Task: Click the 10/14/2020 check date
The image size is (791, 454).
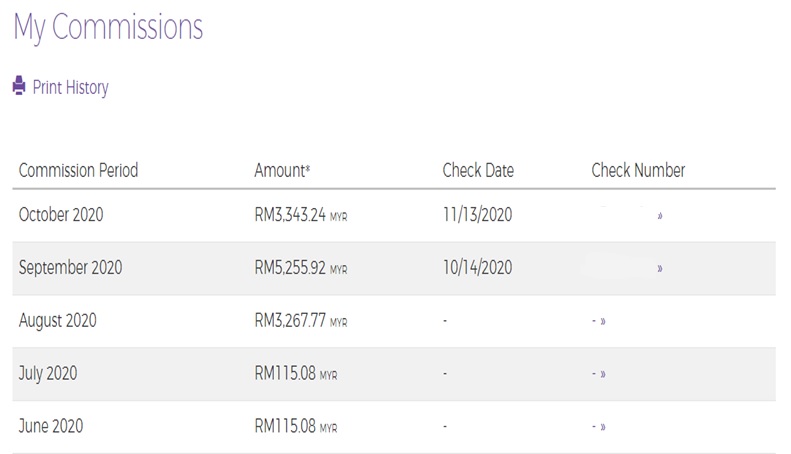Action: pos(477,268)
